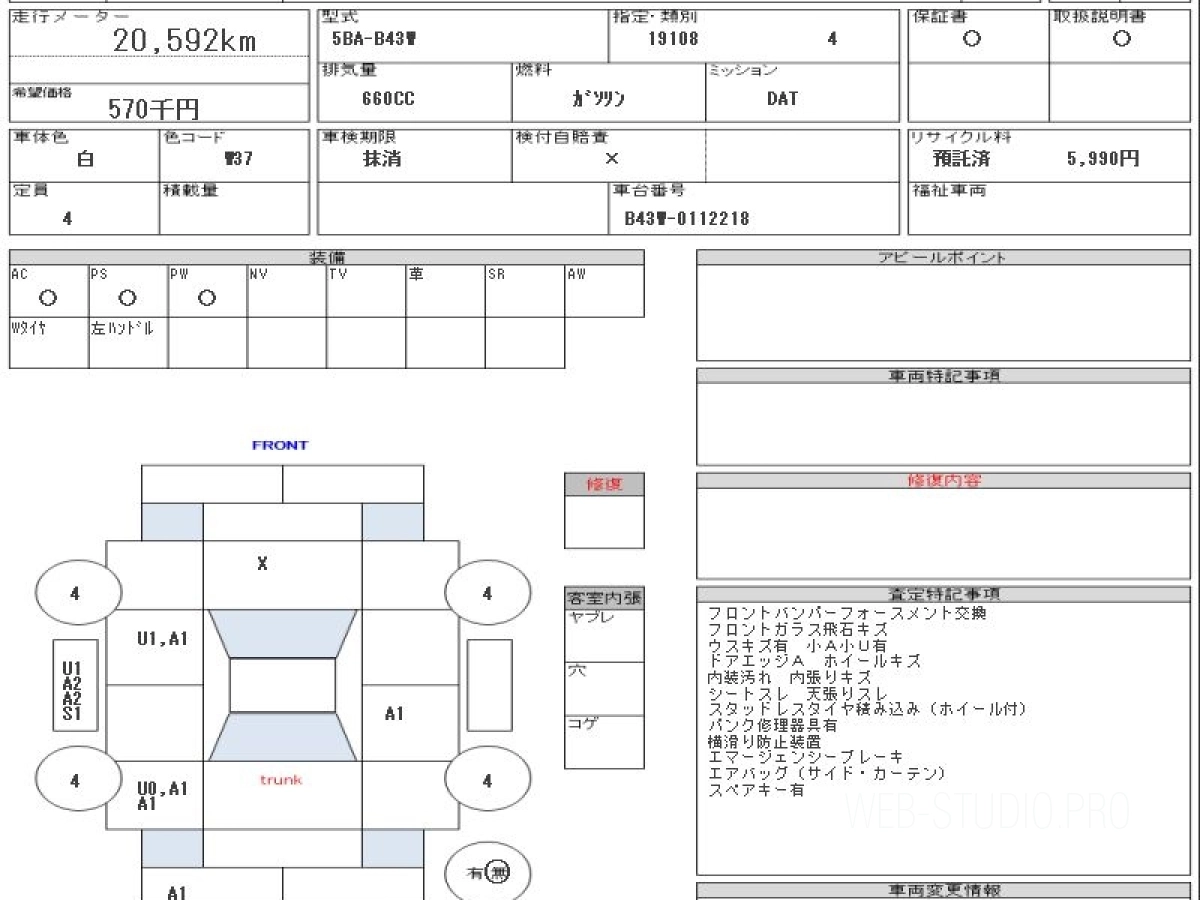Click the blue FRONT diagram label
This screenshot has height=900, width=1200.
pyautogui.click(x=280, y=445)
